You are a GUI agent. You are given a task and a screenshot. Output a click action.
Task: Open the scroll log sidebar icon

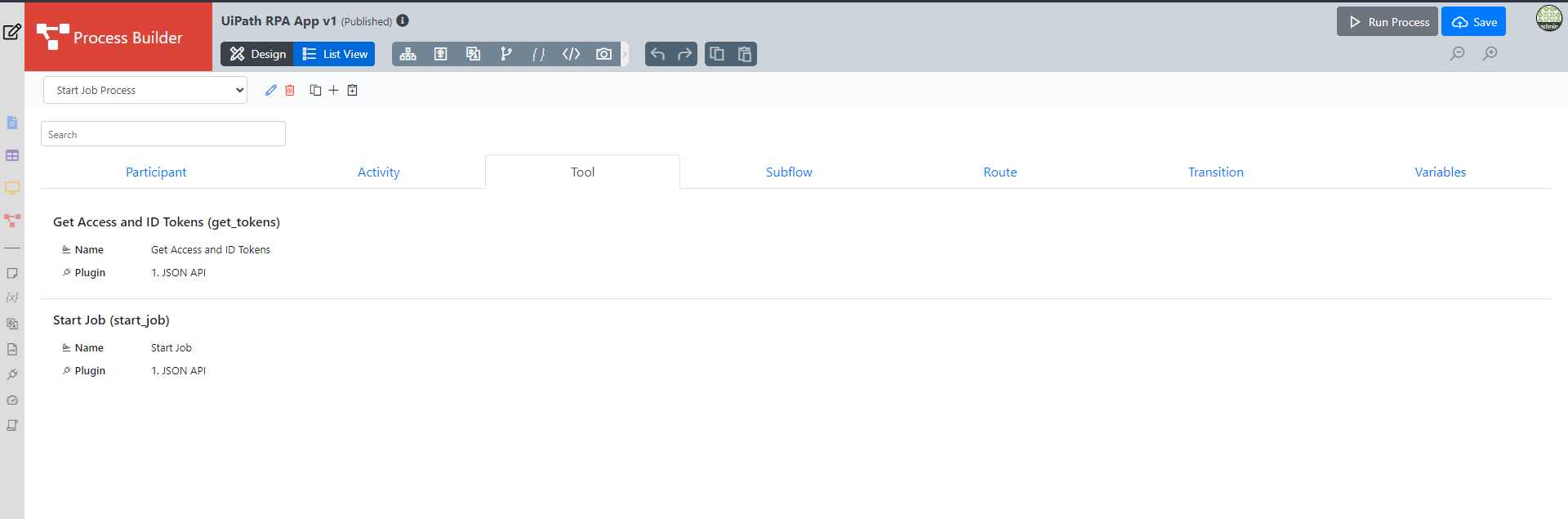tap(12, 425)
